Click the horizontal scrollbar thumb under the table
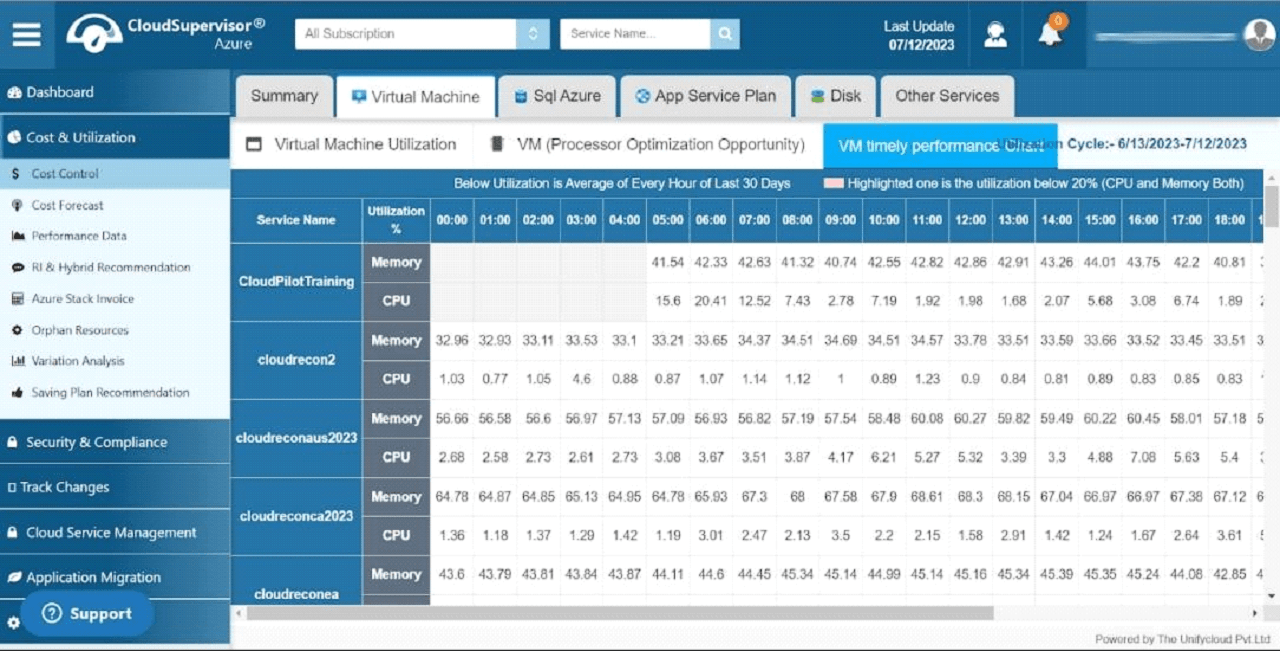Screen dimensions: 1280x651 [x=620, y=613]
